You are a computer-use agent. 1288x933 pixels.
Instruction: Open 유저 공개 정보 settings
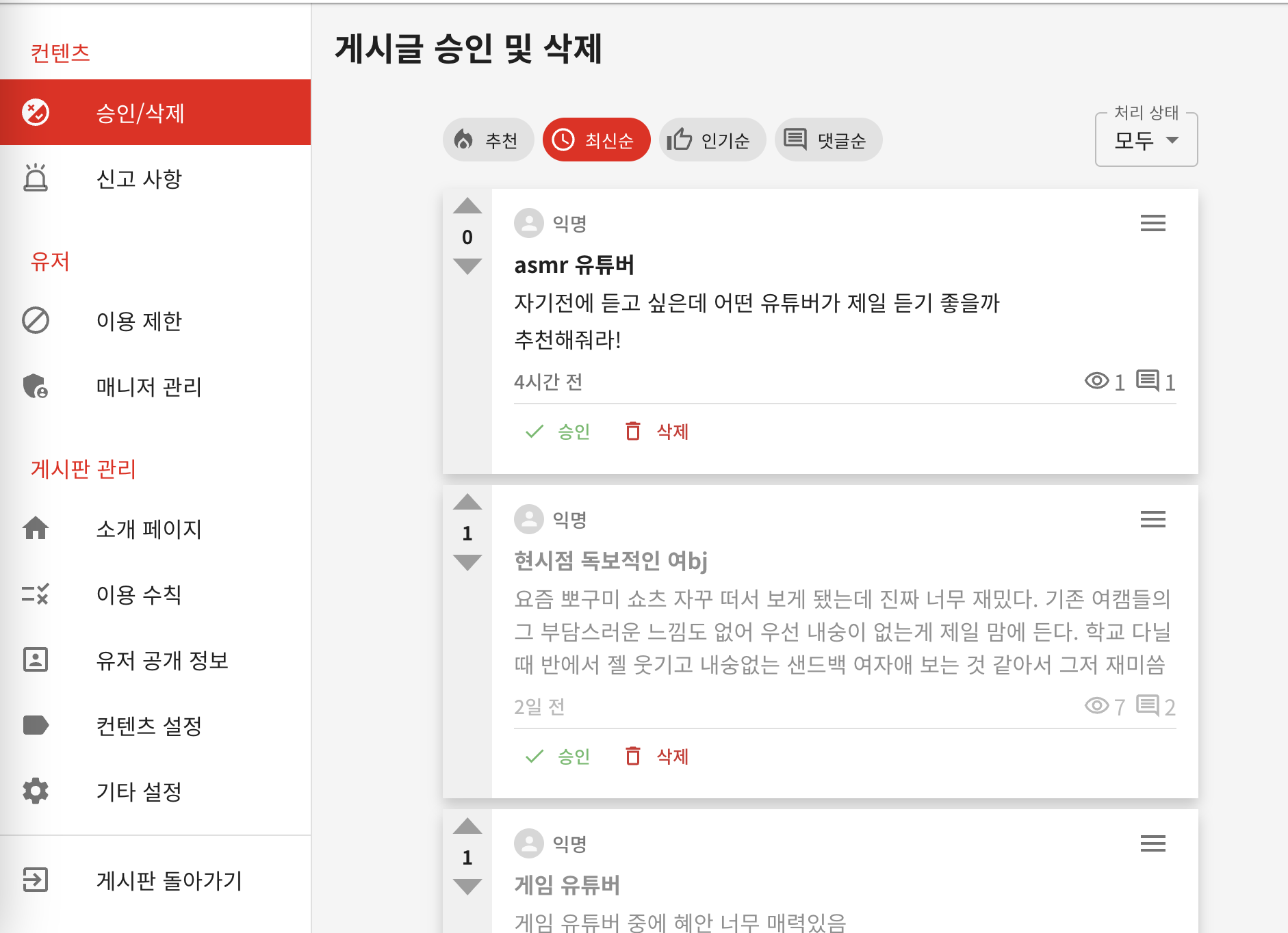coord(155,659)
